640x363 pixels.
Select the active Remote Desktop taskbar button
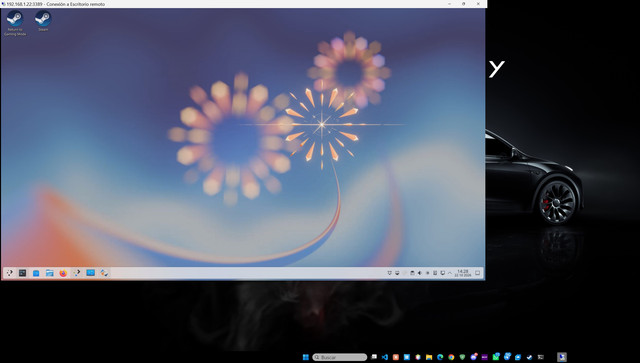(x=562, y=357)
